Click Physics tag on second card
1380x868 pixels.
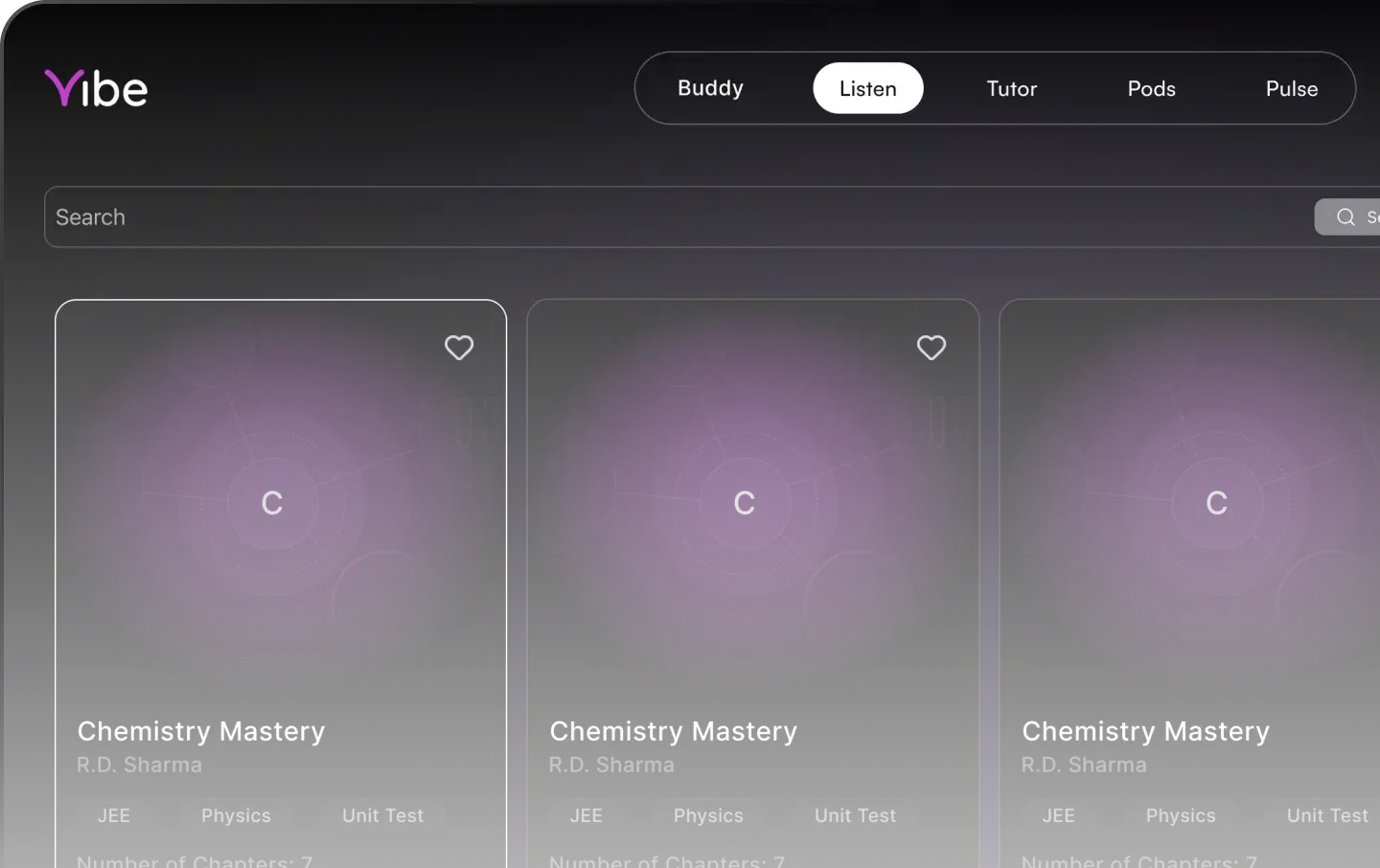tap(708, 815)
